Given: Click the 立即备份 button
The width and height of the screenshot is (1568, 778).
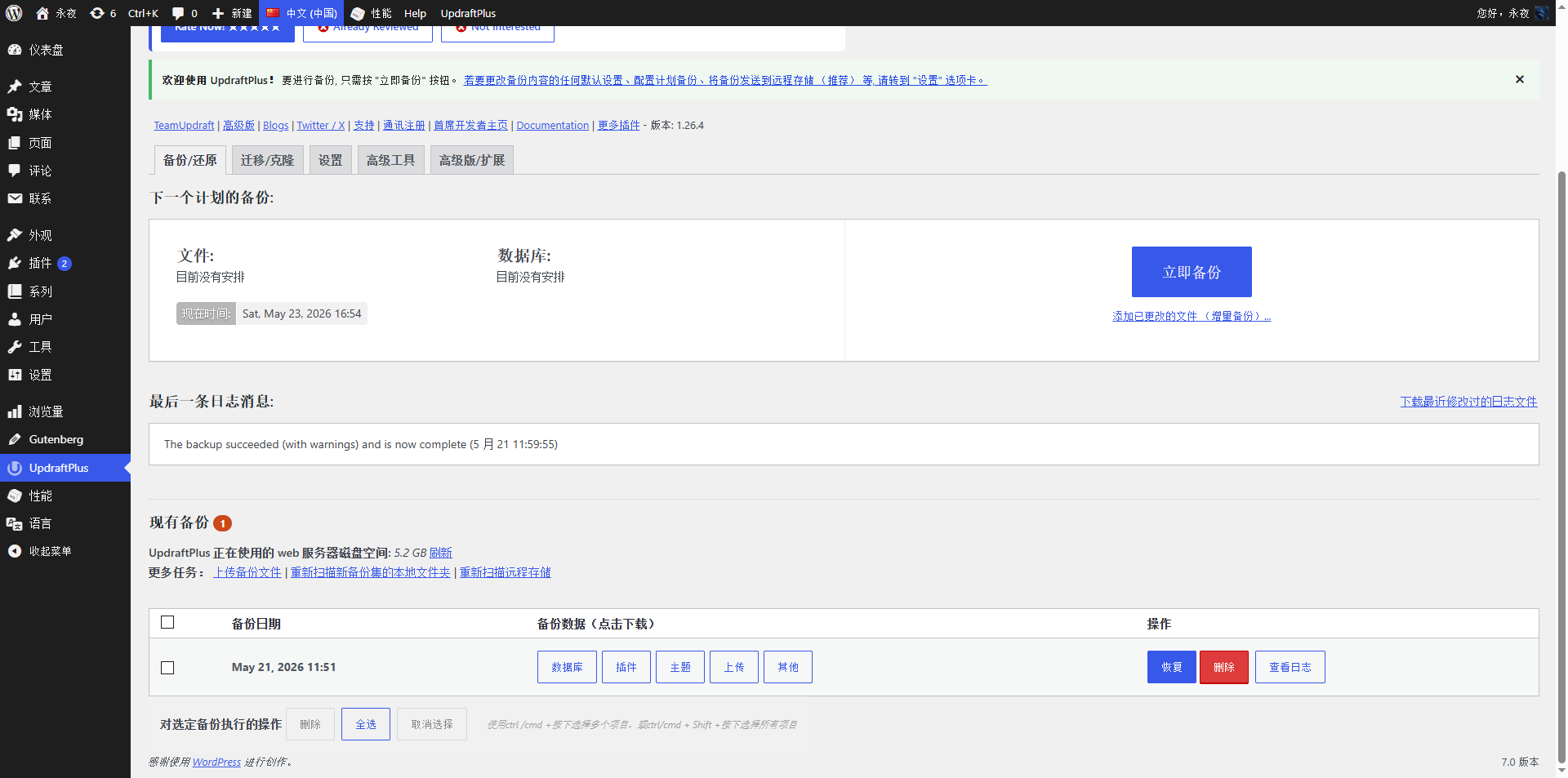Looking at the screenshot, I should click(x=1192, y=272).
